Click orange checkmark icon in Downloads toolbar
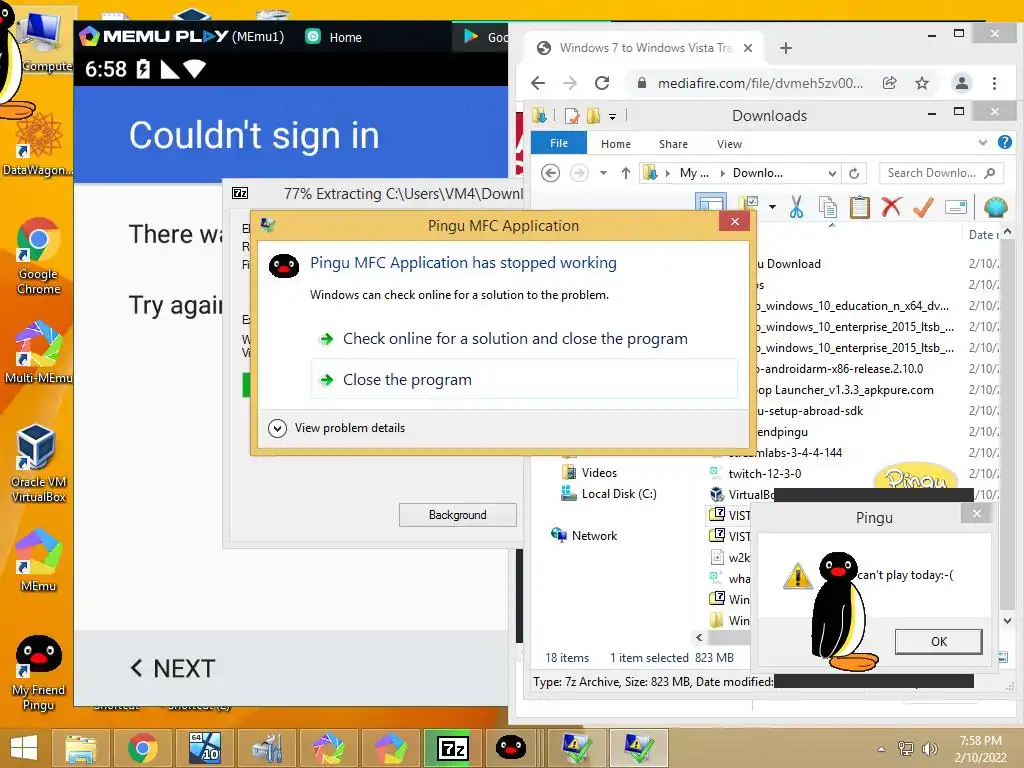 923,207
